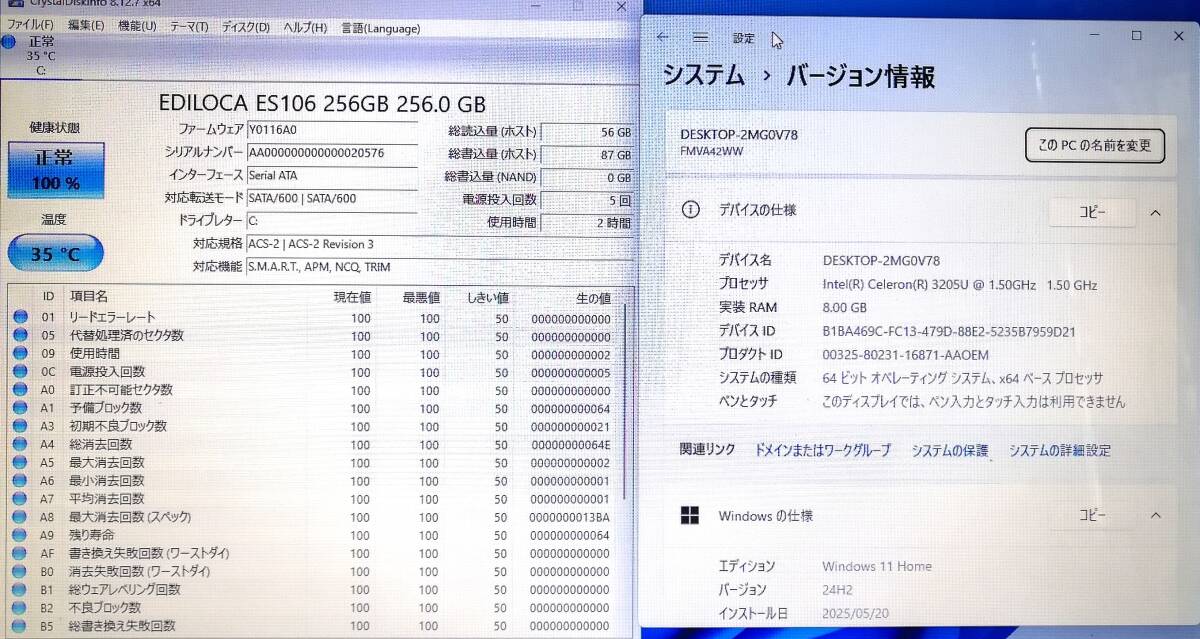The image size is (1200, 639).
Task: Click the power-on hours 2 時間 field
Action: (x=587, y=222)
